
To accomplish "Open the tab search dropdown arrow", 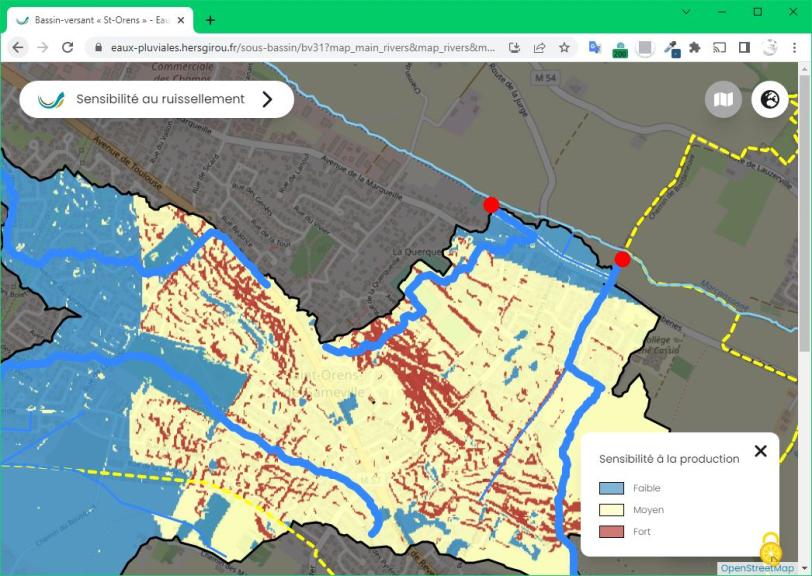I will (686, 11).
